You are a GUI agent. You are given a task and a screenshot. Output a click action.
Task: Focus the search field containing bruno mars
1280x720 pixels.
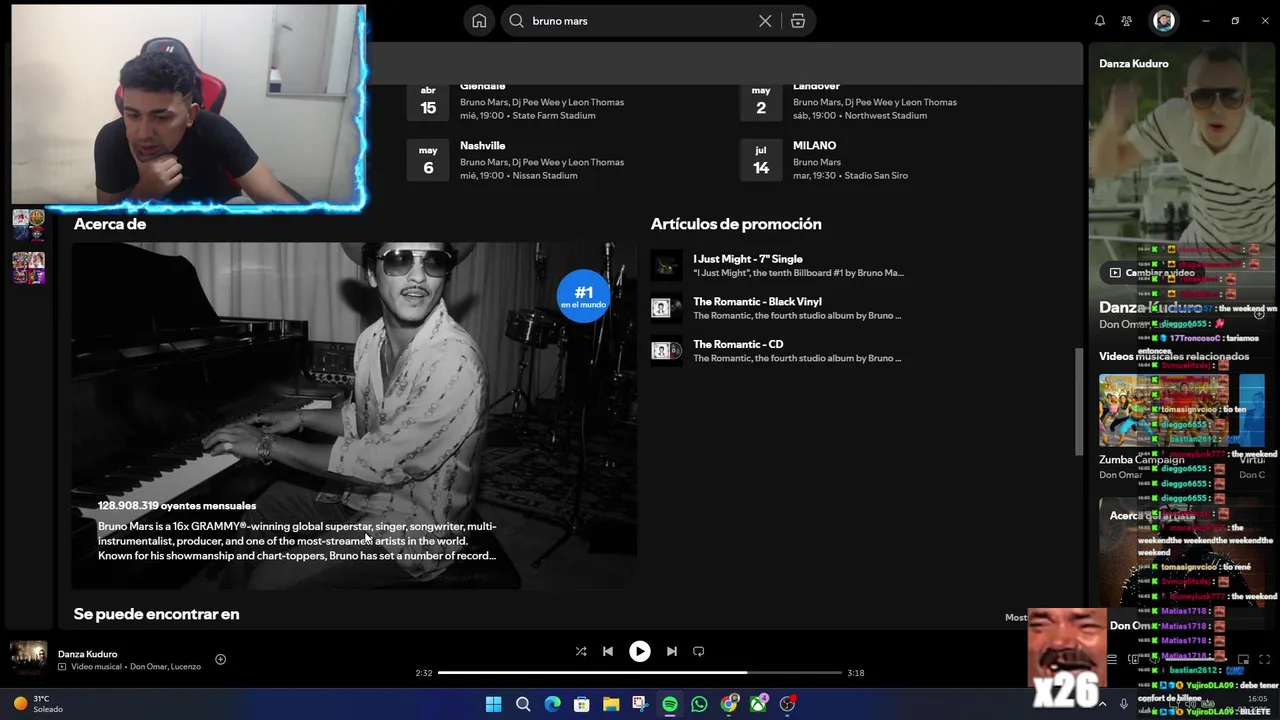[640, 21]
